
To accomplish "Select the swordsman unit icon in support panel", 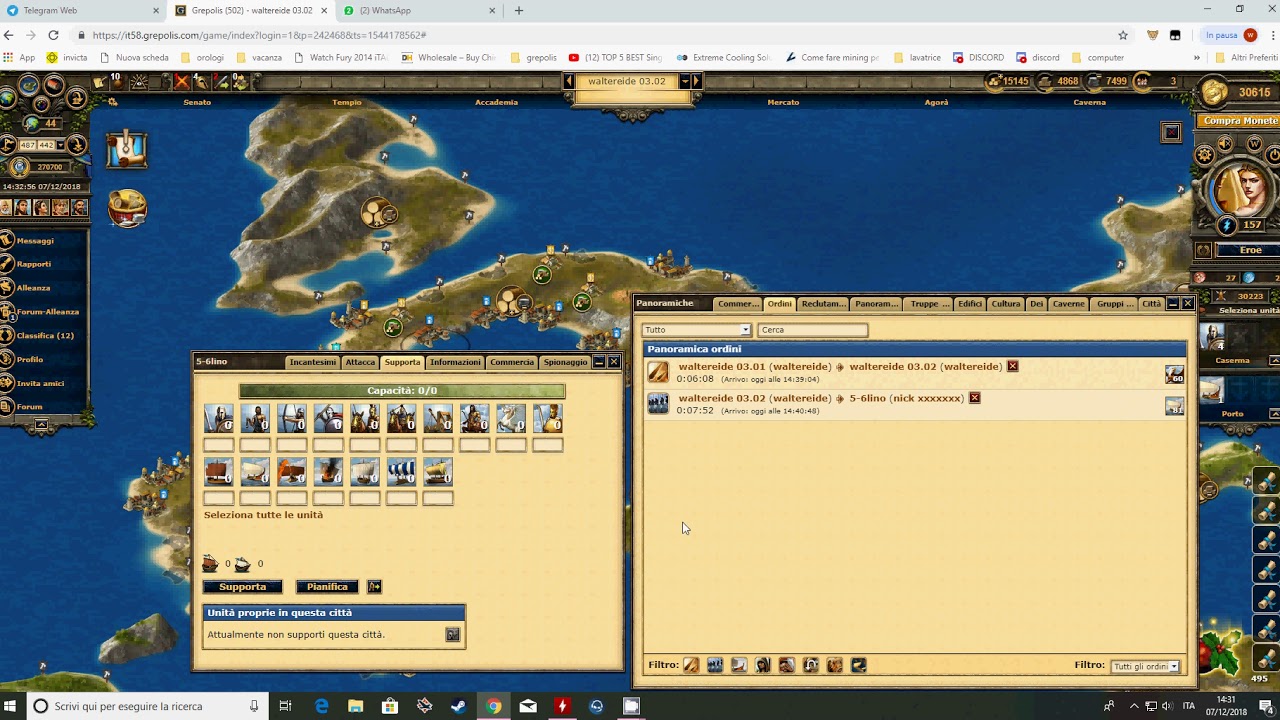I will 219,418.
